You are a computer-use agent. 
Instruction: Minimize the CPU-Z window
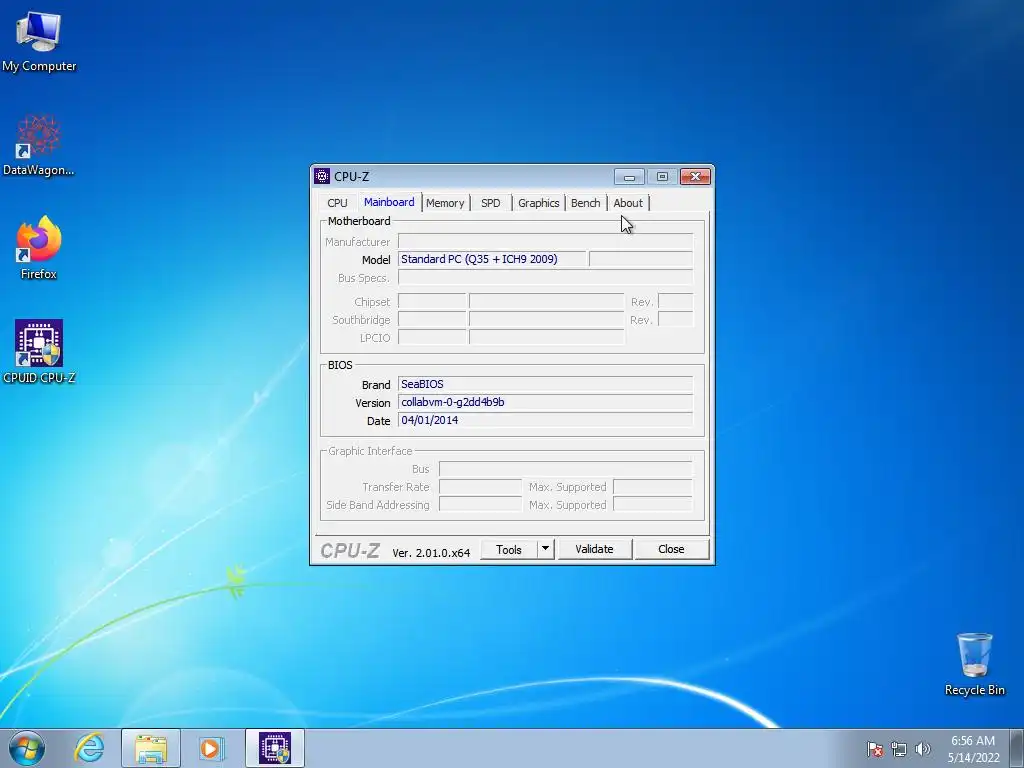pyautogui.click(x=630, y=177)
